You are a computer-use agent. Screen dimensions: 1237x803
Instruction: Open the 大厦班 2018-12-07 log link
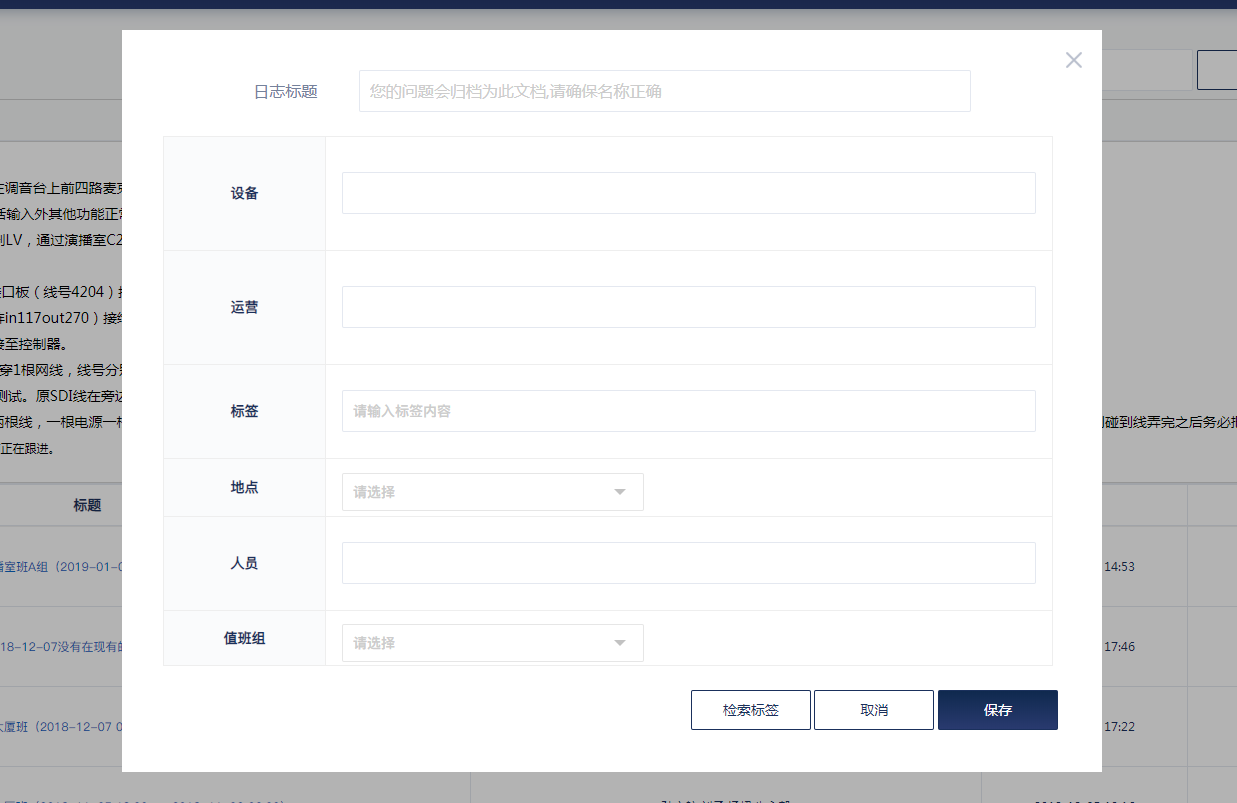click(60, 727)
